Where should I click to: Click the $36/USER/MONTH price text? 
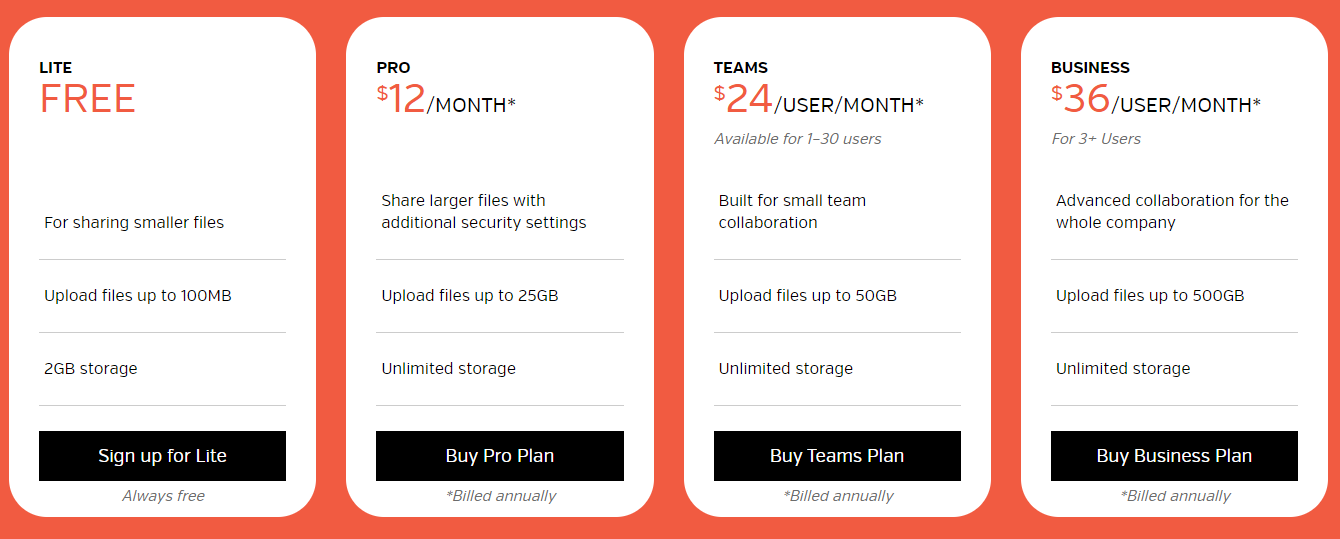(x=1156, y=100)
